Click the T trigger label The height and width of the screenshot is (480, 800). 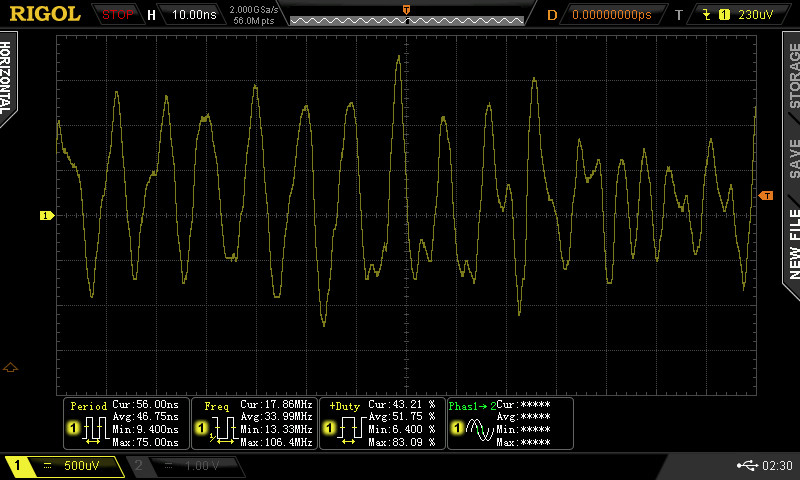coord(679,15)
